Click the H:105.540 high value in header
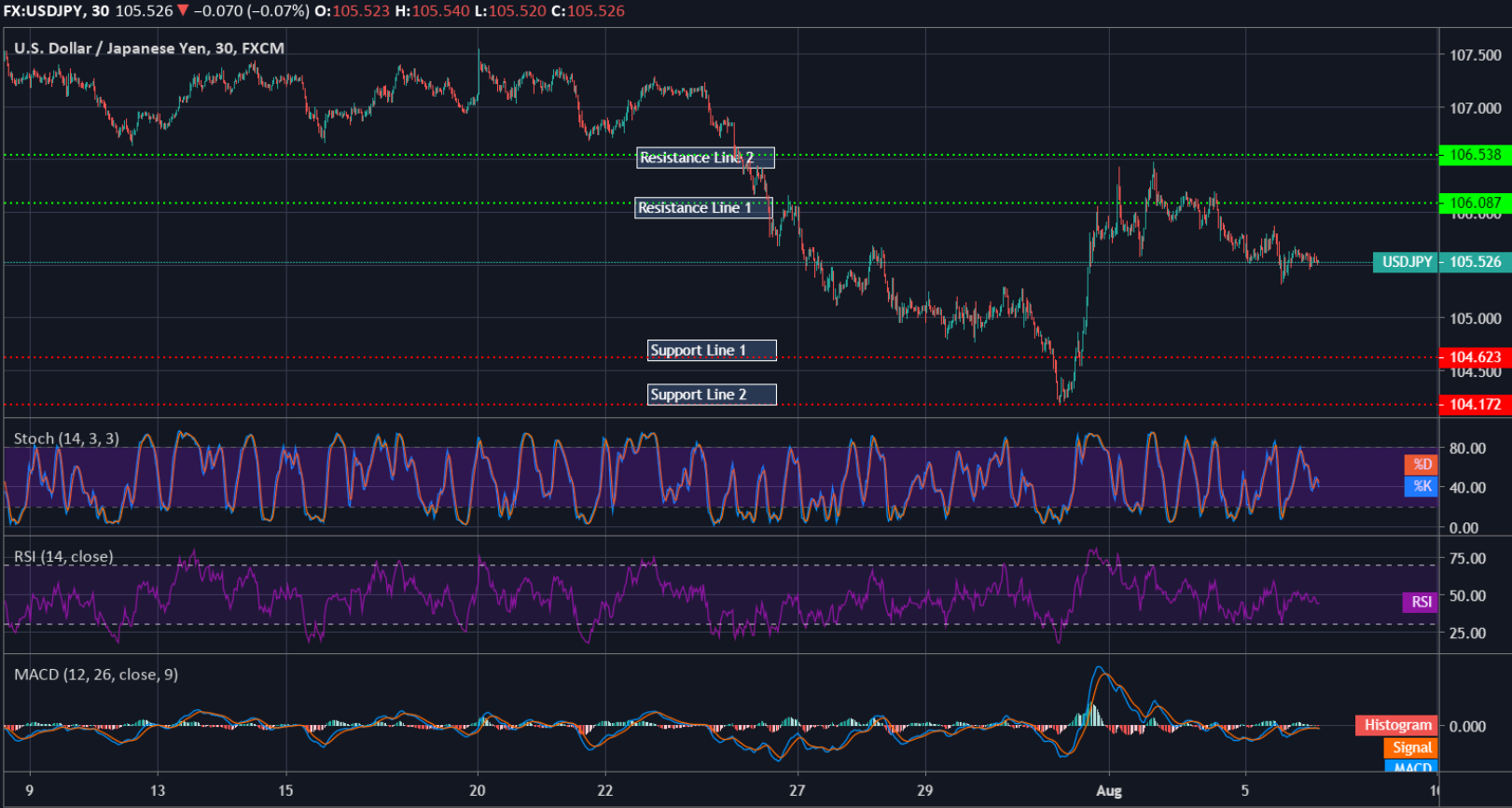The height and width of the screenshot is (808, 1512). click(433, 11)
